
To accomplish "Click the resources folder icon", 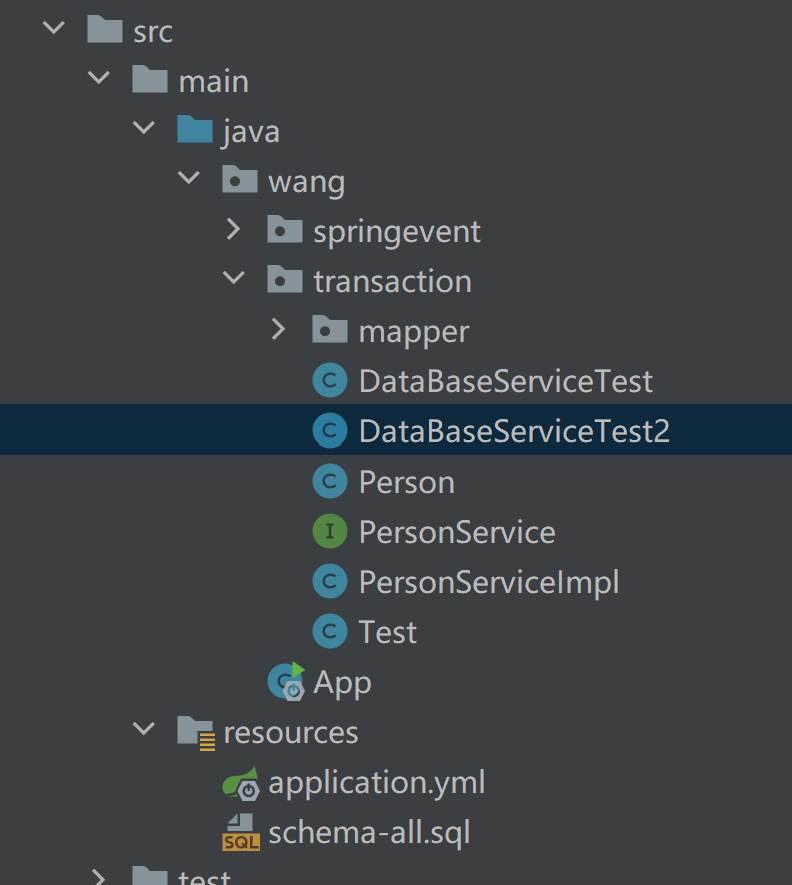I will [x=196, y=732].
